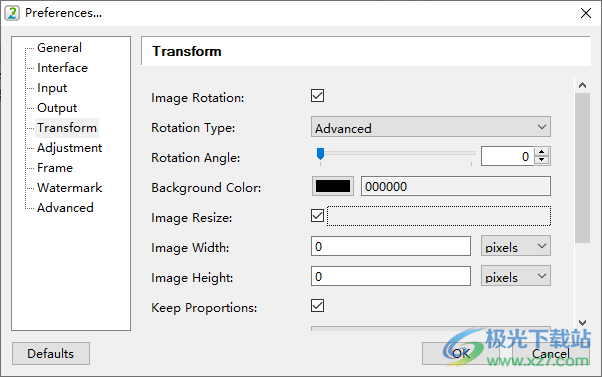
Task: Click the 000000 color hex field
Action: pos(456,186)
